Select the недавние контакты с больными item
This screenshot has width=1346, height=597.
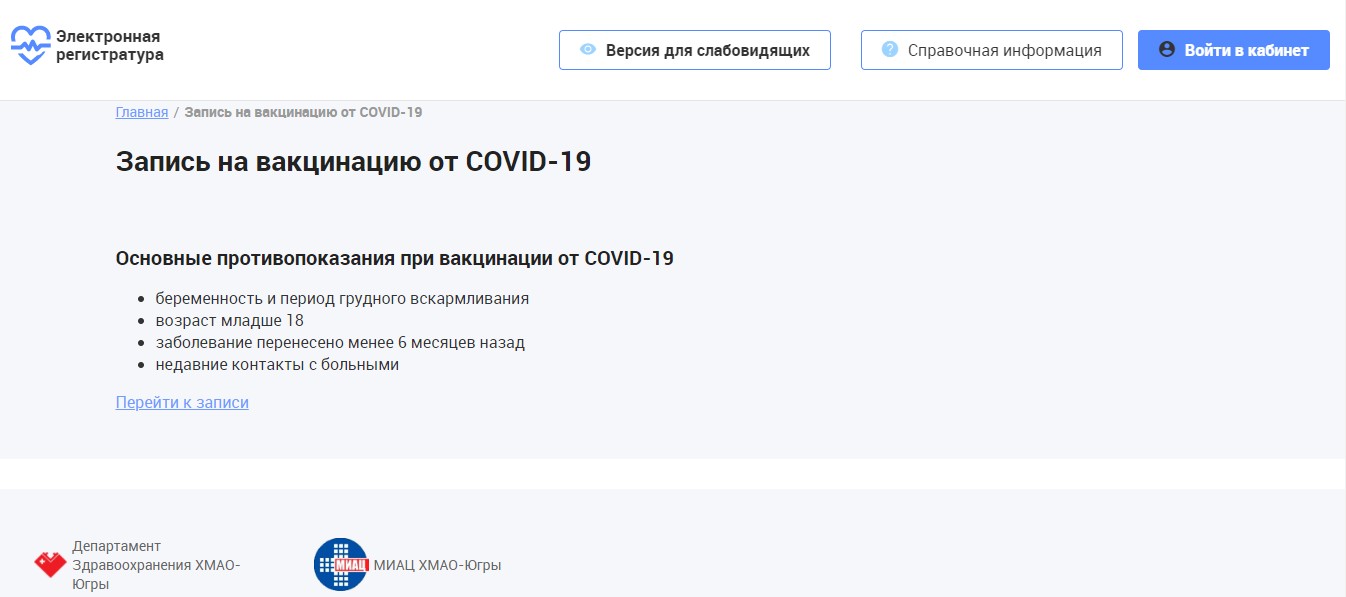pos(277,364)
